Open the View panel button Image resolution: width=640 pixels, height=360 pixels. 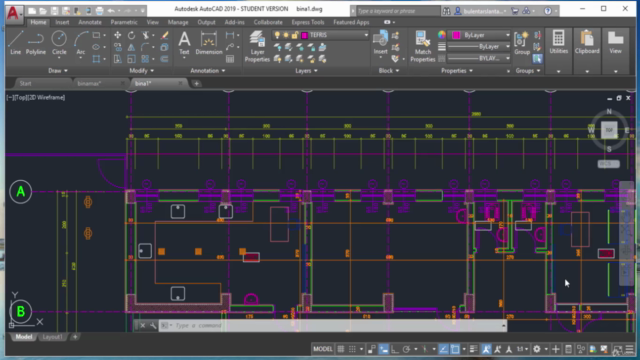point(616,43)
